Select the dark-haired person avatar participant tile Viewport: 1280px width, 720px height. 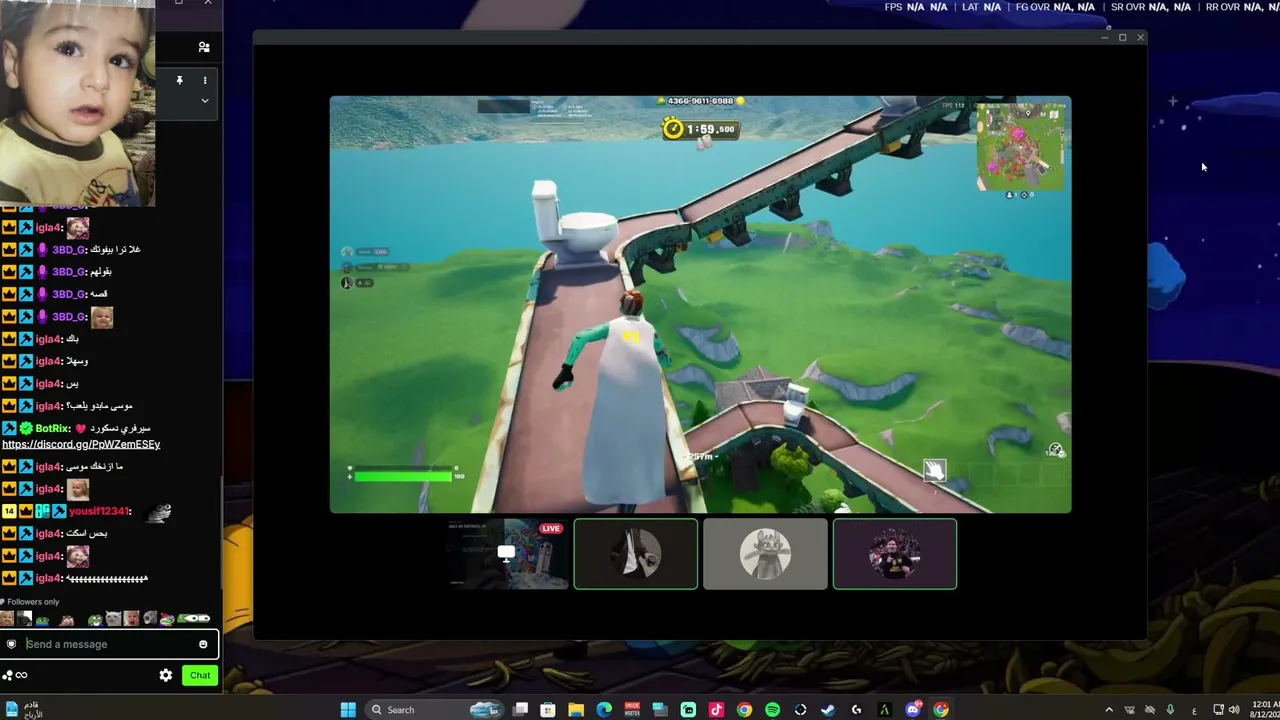pyautogui.click(x=895, y=553)
